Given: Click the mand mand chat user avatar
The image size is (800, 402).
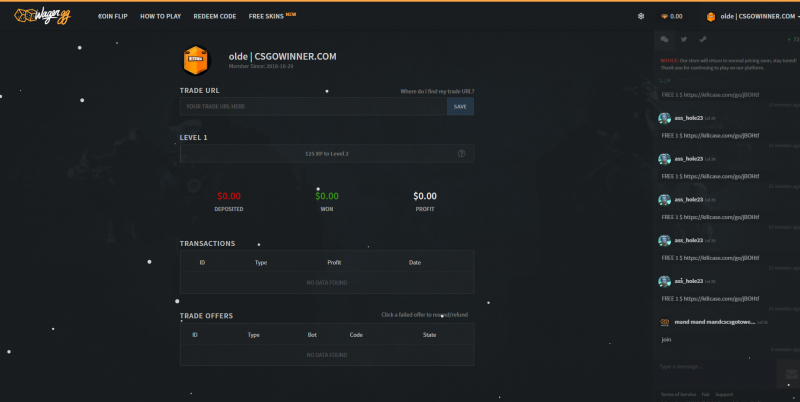Looking at the screenshot, I should (664, 322).
